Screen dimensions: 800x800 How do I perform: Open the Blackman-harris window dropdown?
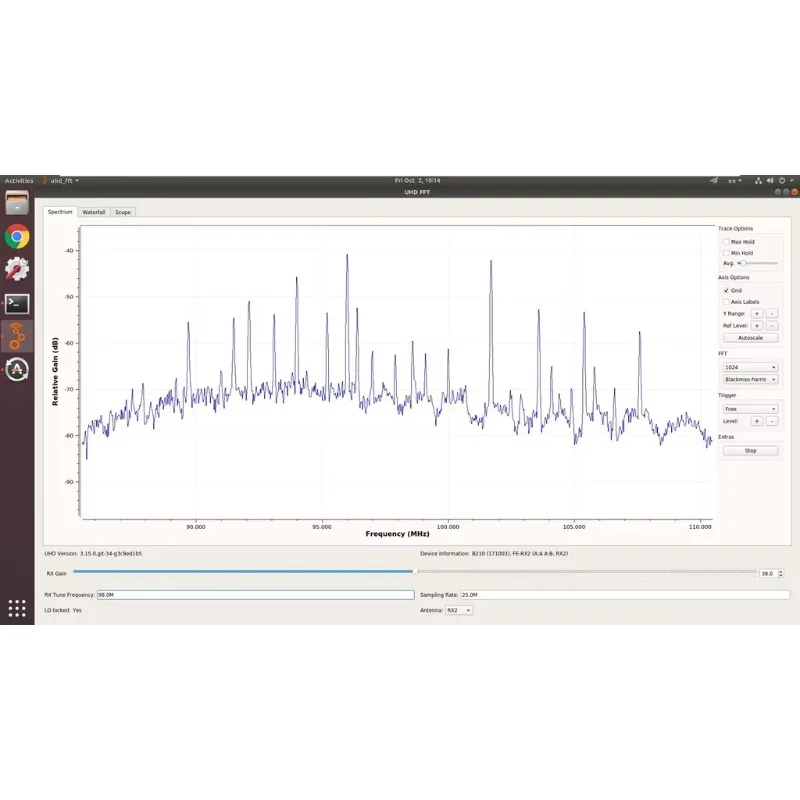click(x=750, y=380)
